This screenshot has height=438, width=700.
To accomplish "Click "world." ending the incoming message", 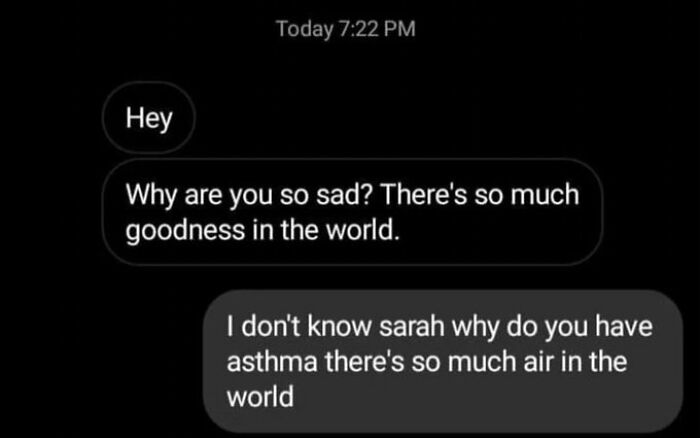I will pos(362,230).
